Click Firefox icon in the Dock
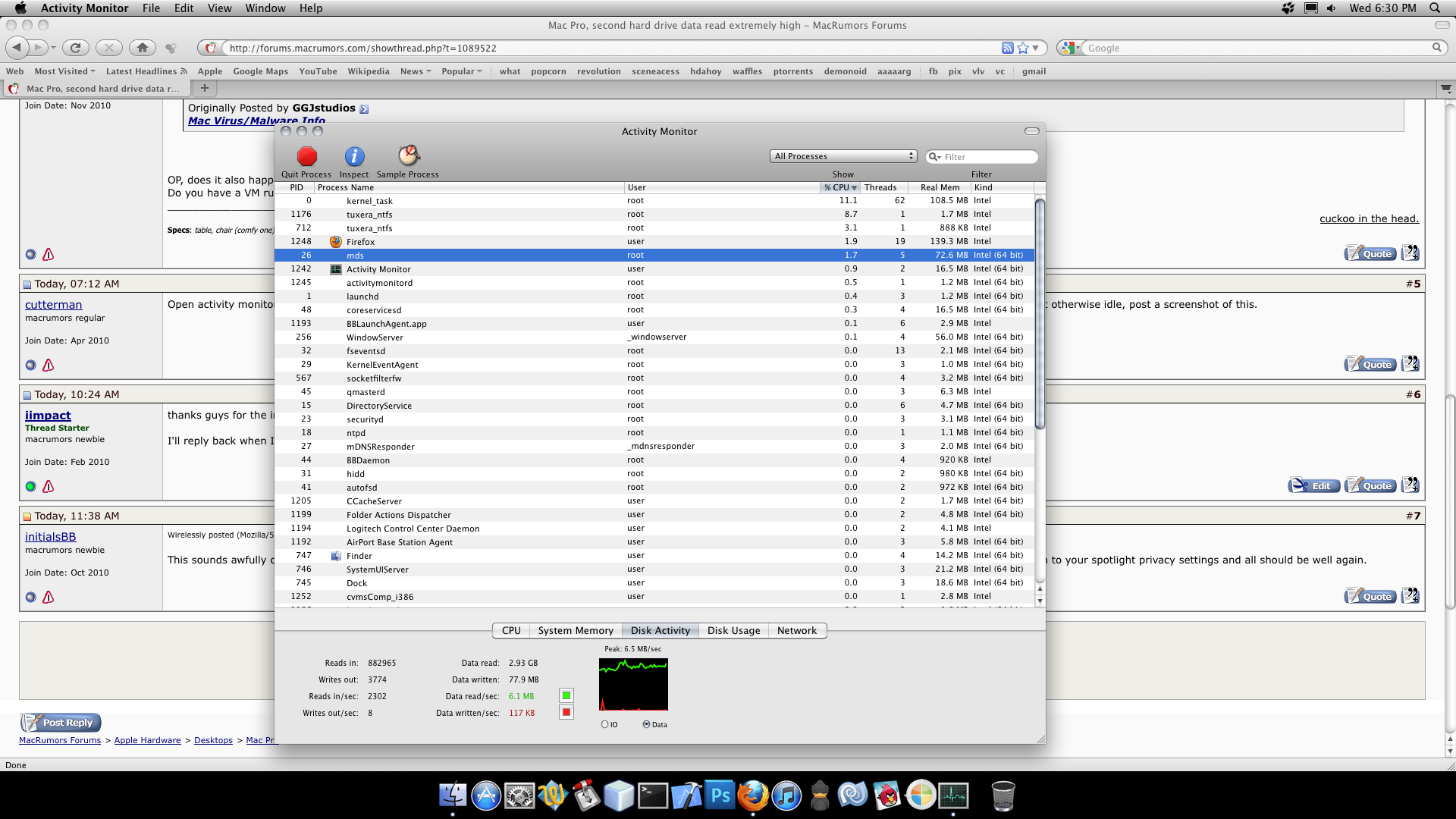Screen dimensions: 1456x819 click(x=753, y=795)
